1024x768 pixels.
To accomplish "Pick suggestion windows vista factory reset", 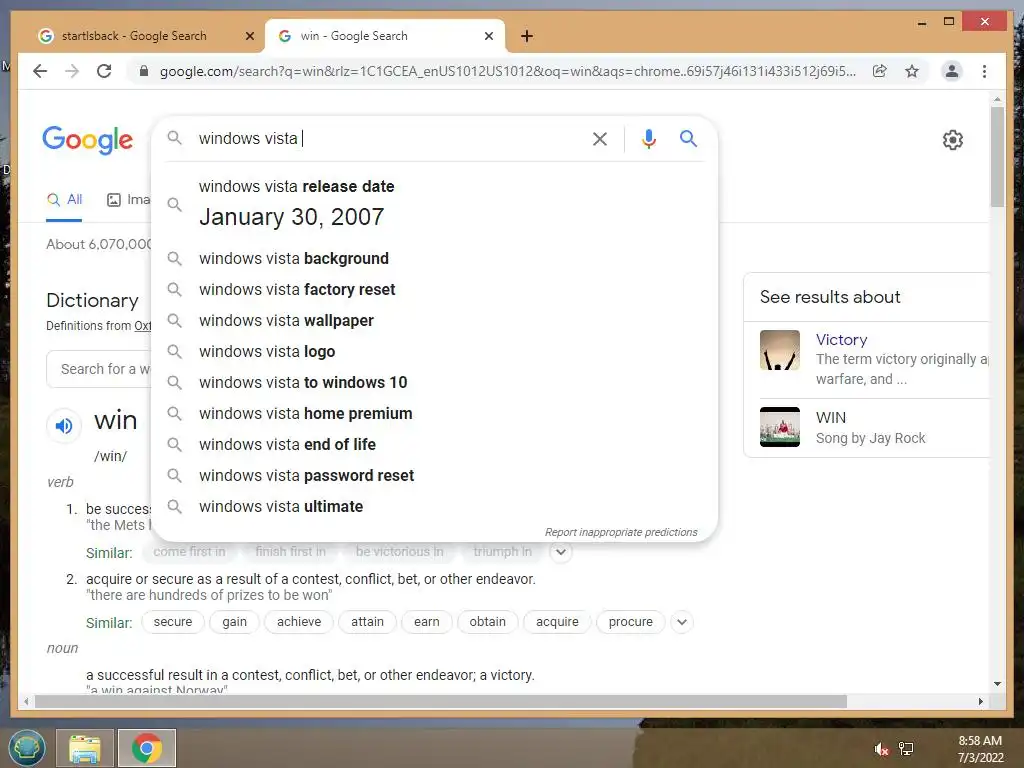I will tap(434, 289).
